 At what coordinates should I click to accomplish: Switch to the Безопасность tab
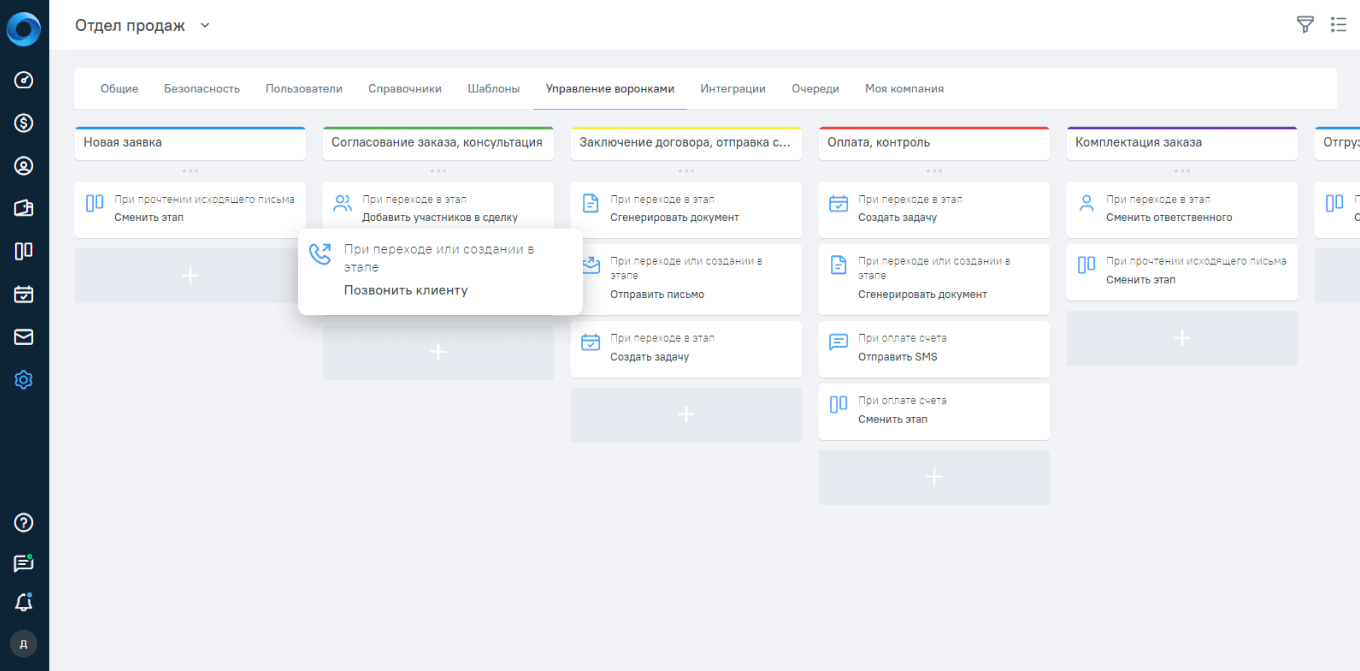201,88
